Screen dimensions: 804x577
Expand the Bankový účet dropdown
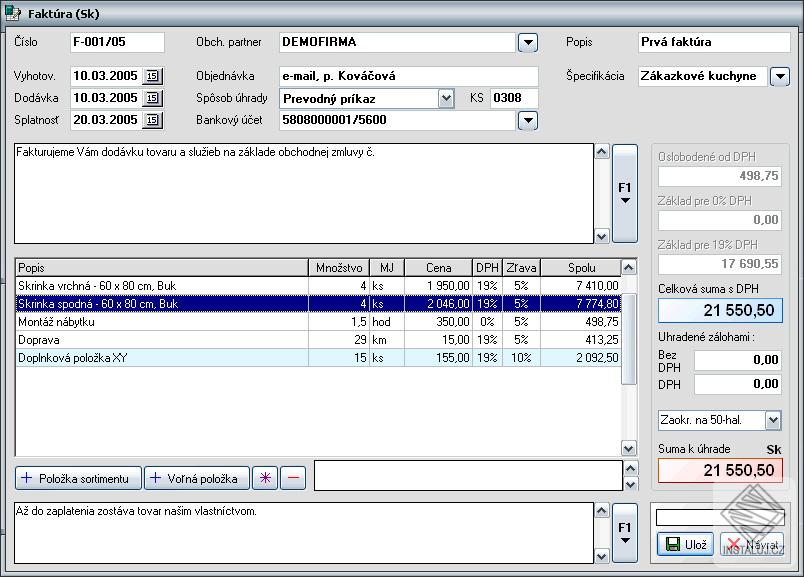(528, 120)
